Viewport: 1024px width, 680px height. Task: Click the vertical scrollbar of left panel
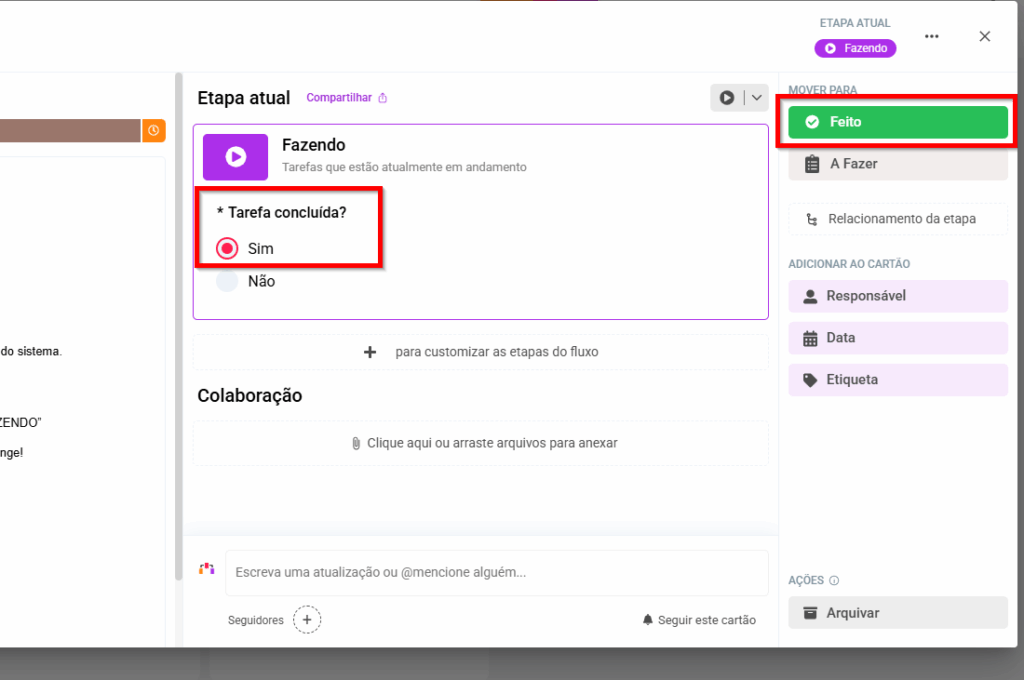coord(178,300)
